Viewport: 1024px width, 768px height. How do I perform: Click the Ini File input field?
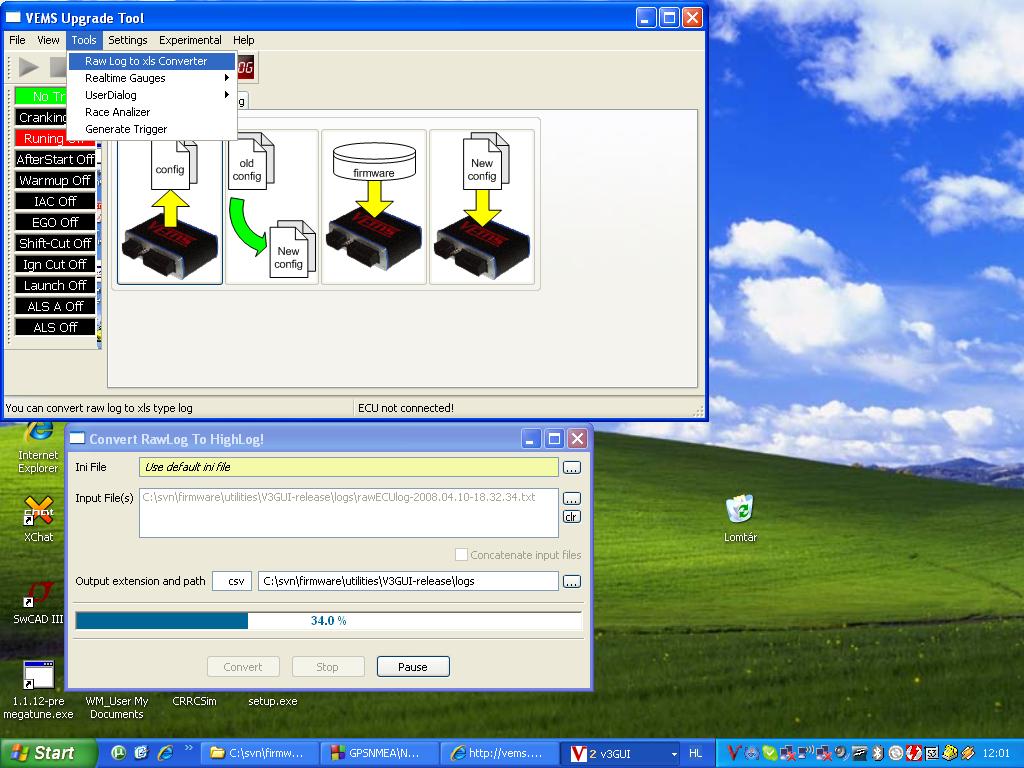coord(349,467)
